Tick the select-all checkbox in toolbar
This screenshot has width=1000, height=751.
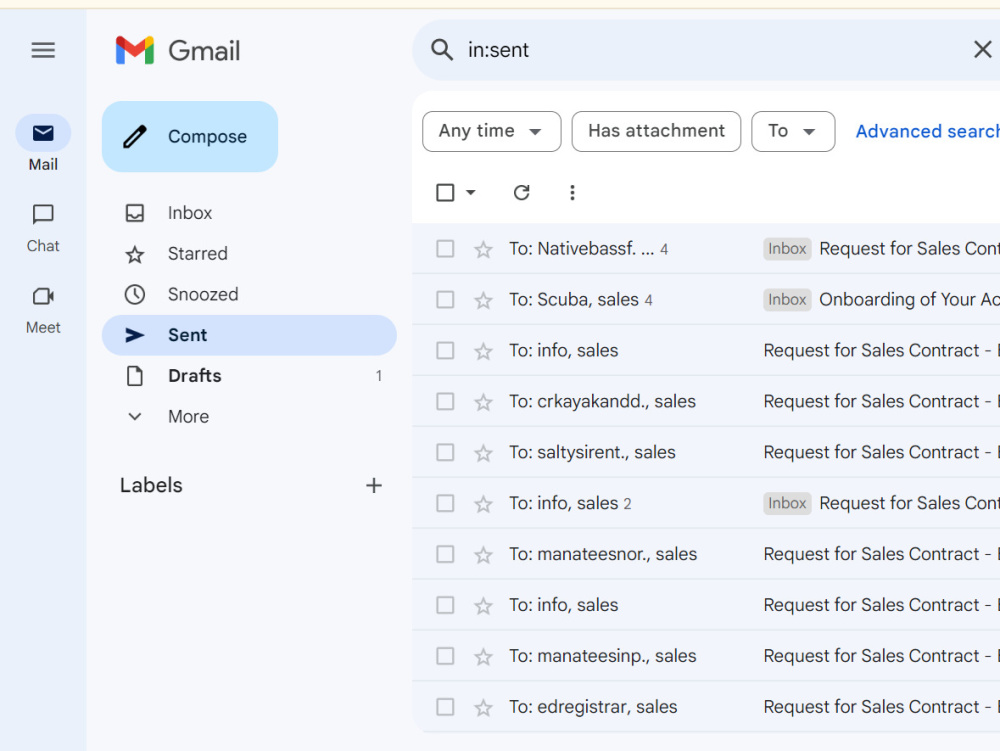point(445,193)
